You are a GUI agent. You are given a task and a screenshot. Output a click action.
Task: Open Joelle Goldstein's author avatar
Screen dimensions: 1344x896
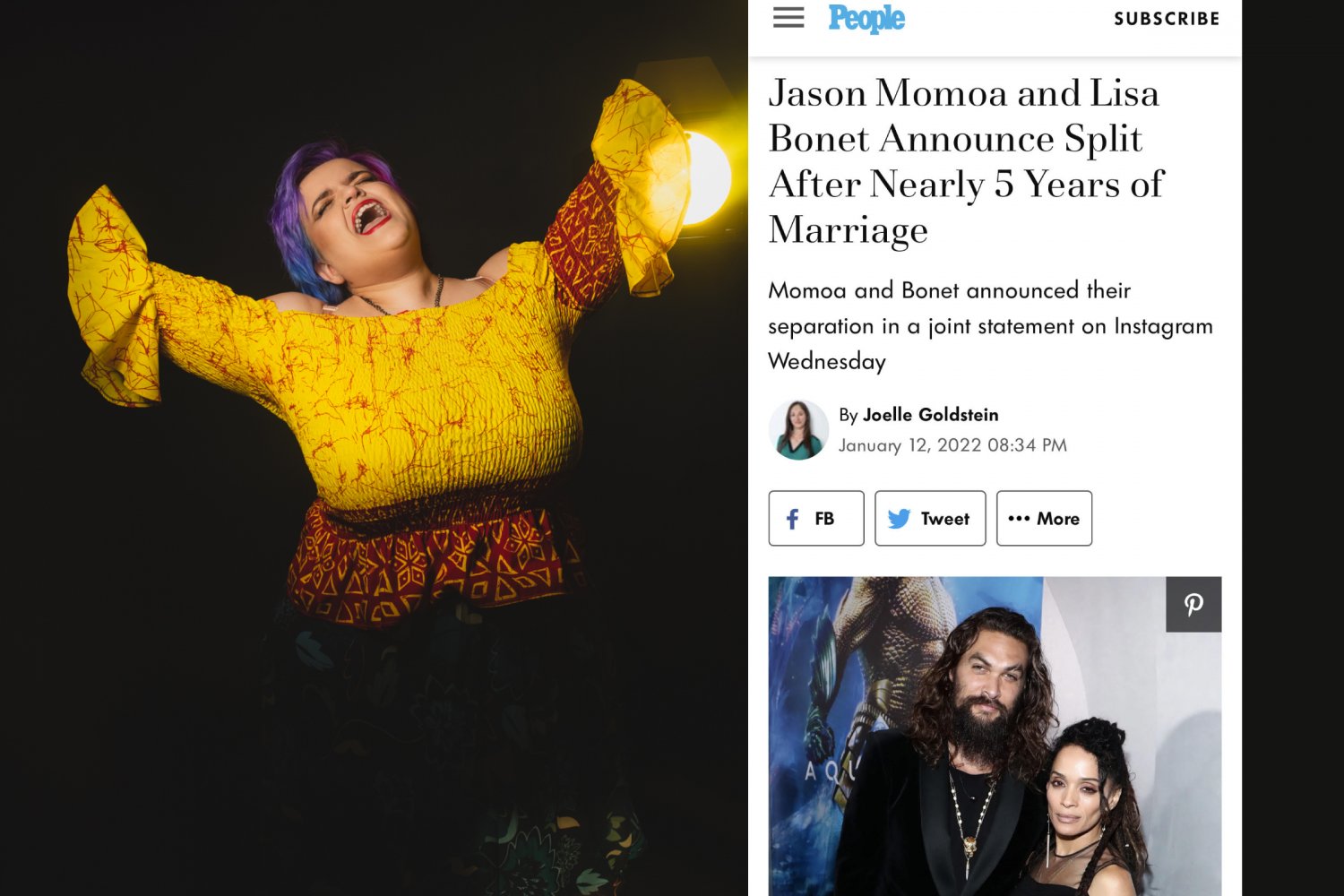(x=798, y=430)
